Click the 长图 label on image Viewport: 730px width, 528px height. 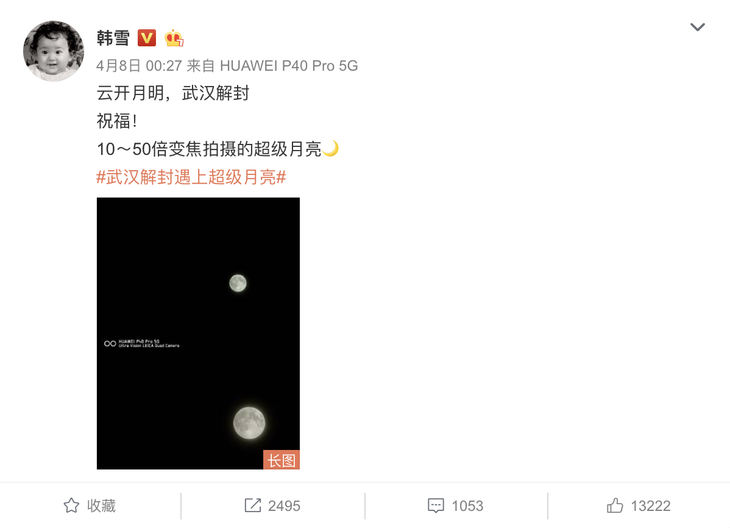[281, 460]
